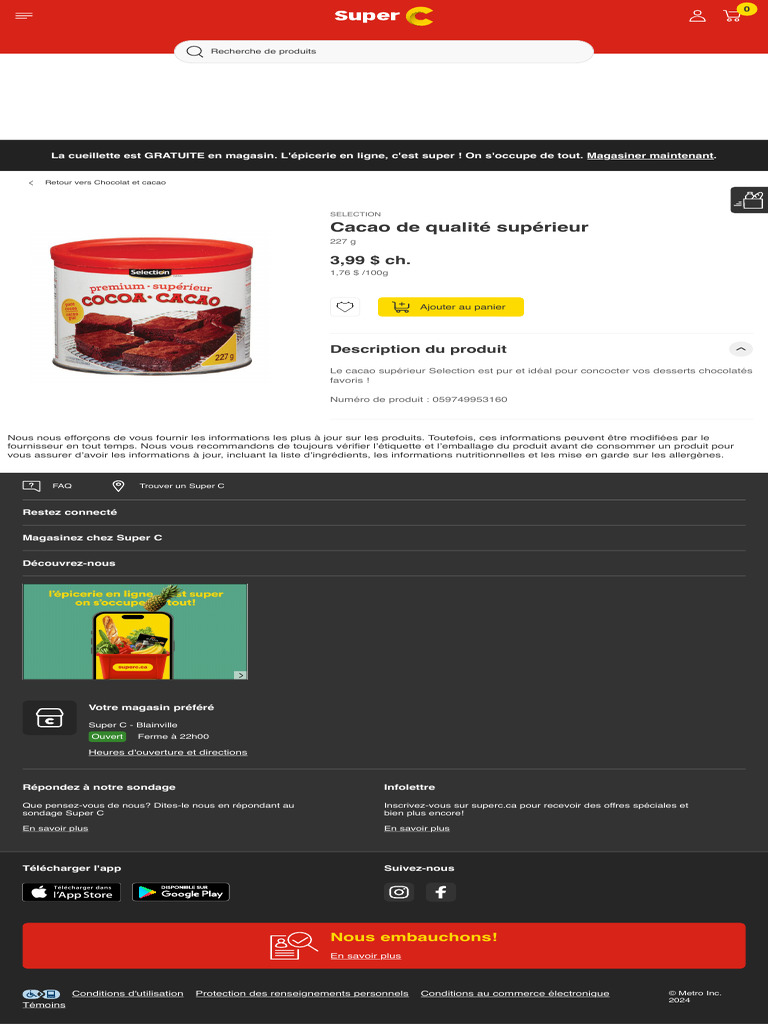Open the Facebook page icon
Screen dimensions: 768x1024
click(x=441, y=892)
